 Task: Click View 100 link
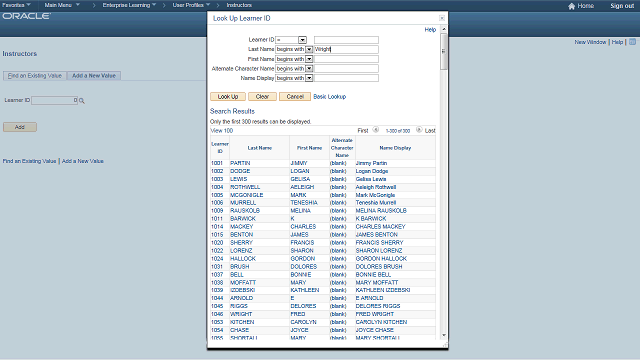click(x=222, y=131)
